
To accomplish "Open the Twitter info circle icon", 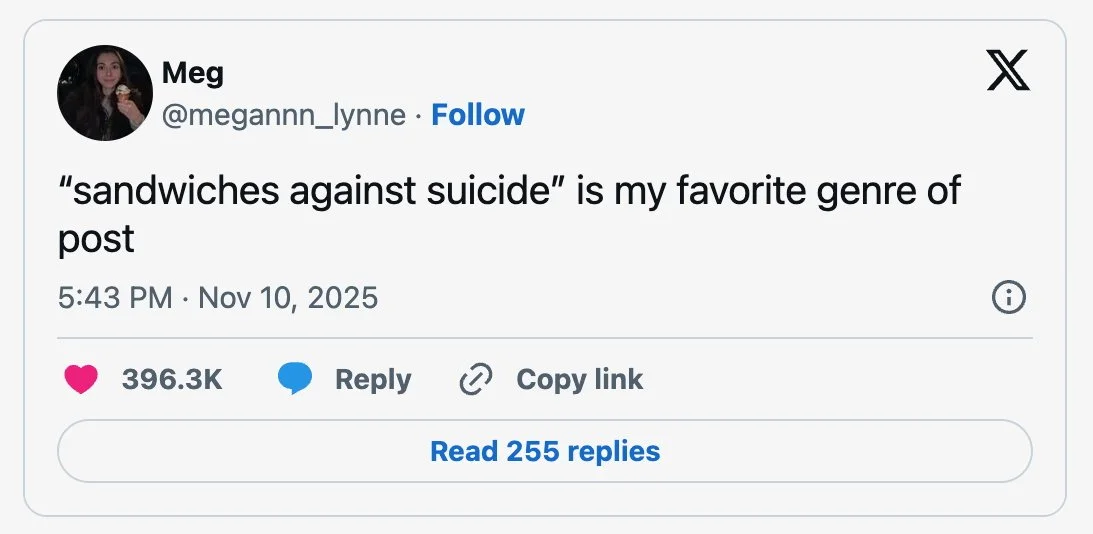I will point(1008,297).
